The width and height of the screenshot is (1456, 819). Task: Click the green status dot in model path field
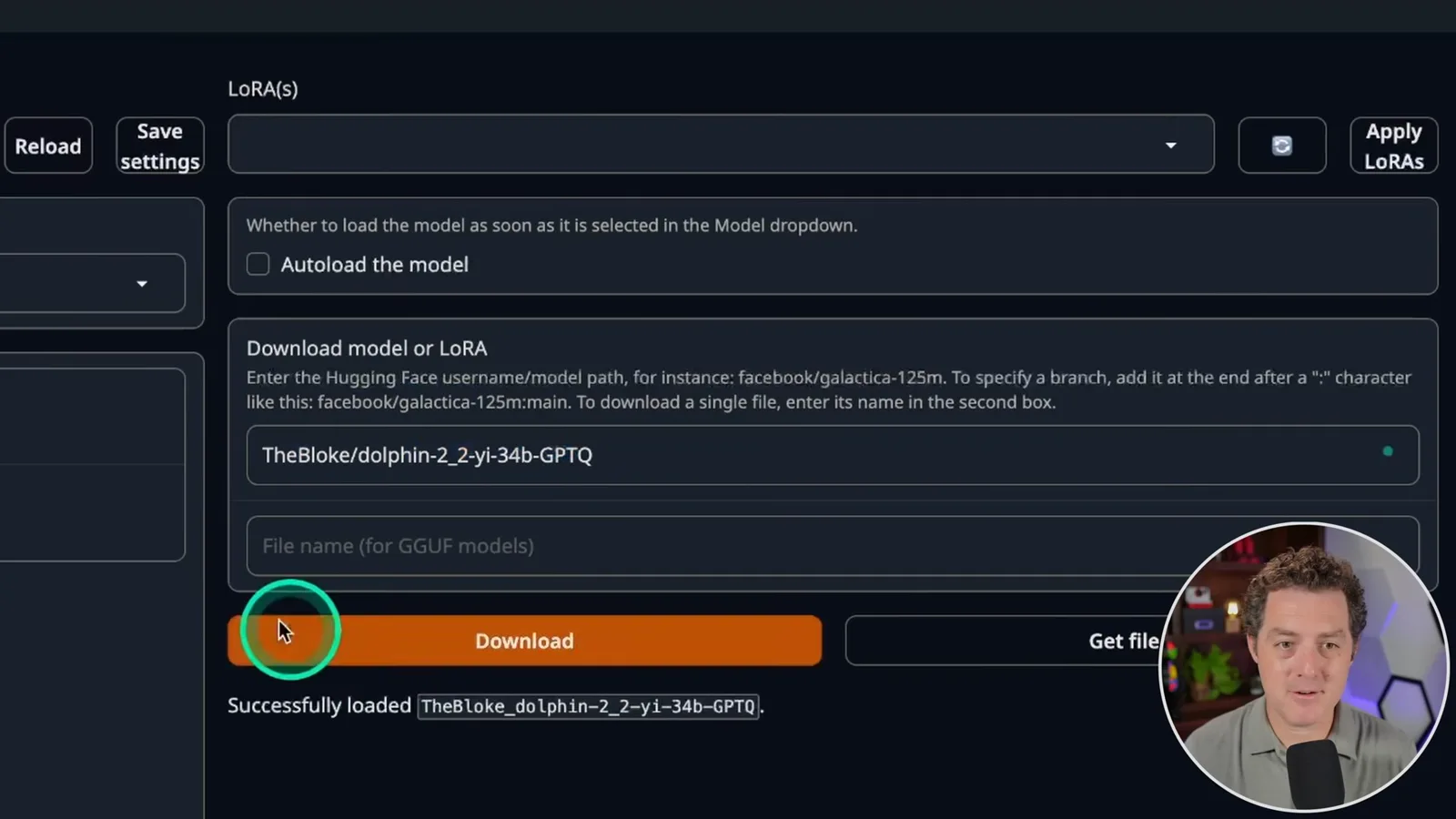pyautogui.click(x=1387, y=451)
